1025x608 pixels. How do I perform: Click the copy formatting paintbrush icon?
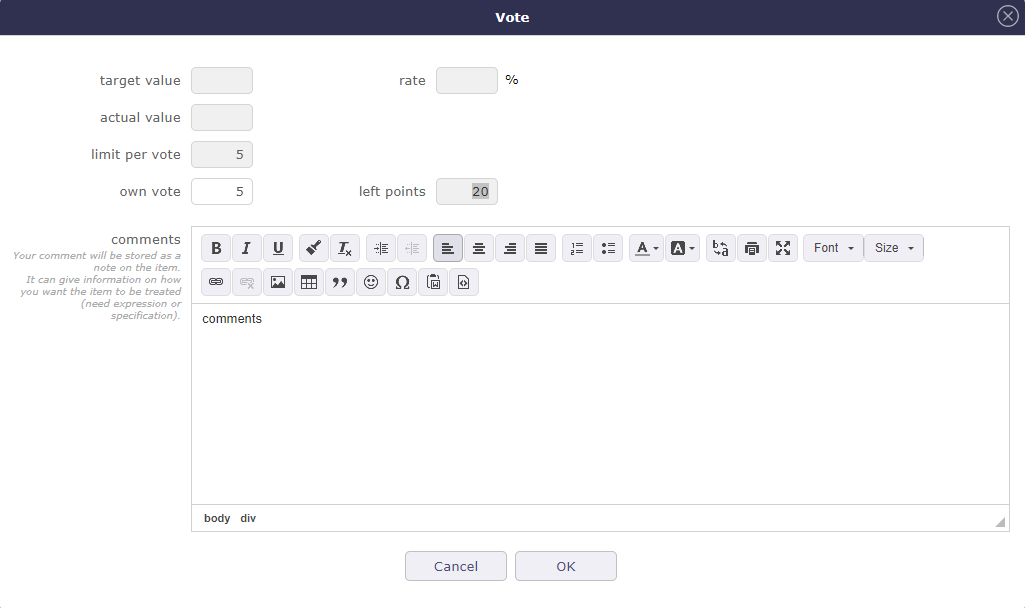tap(314, 248)
